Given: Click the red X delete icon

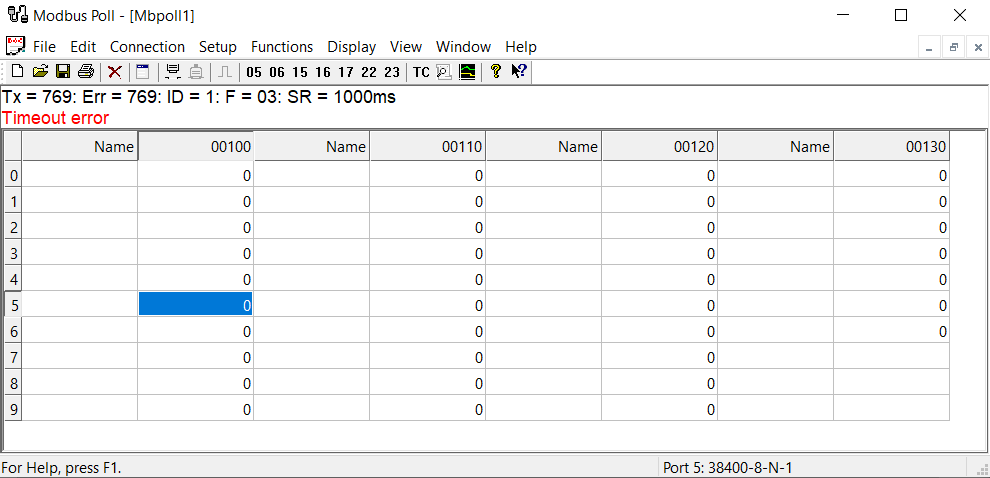Looking at the screenshot, I should click(115, 72).
